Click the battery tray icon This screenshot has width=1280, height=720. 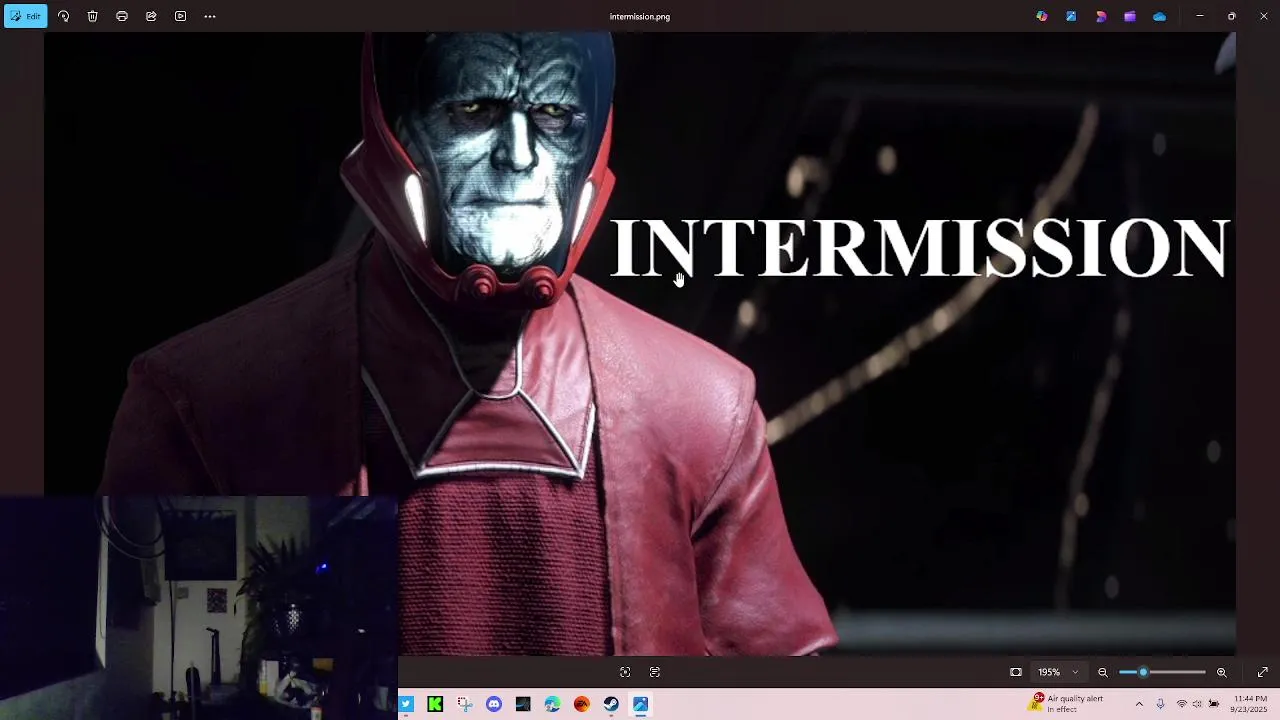pyautogui.click(x=1214, y=704)
